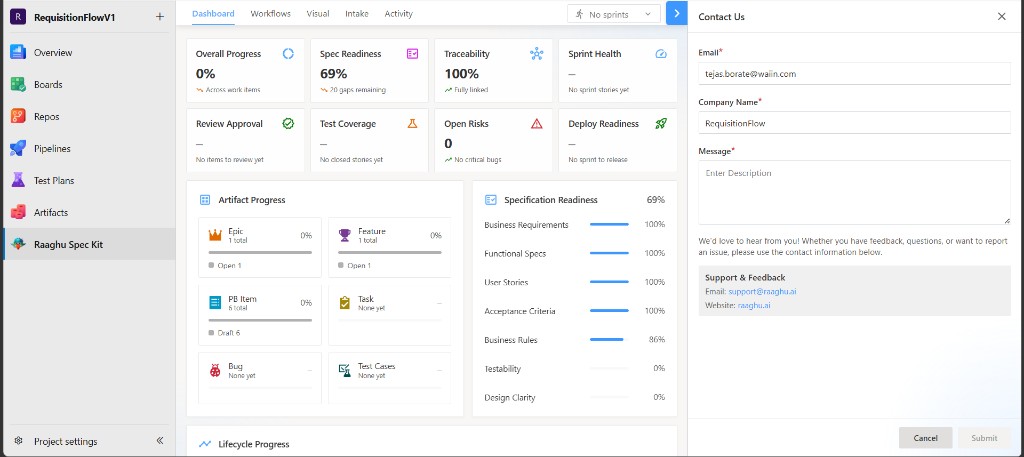Select the Raaghu Spec Kit icon
1024x457 pixels.
[18, 245]
